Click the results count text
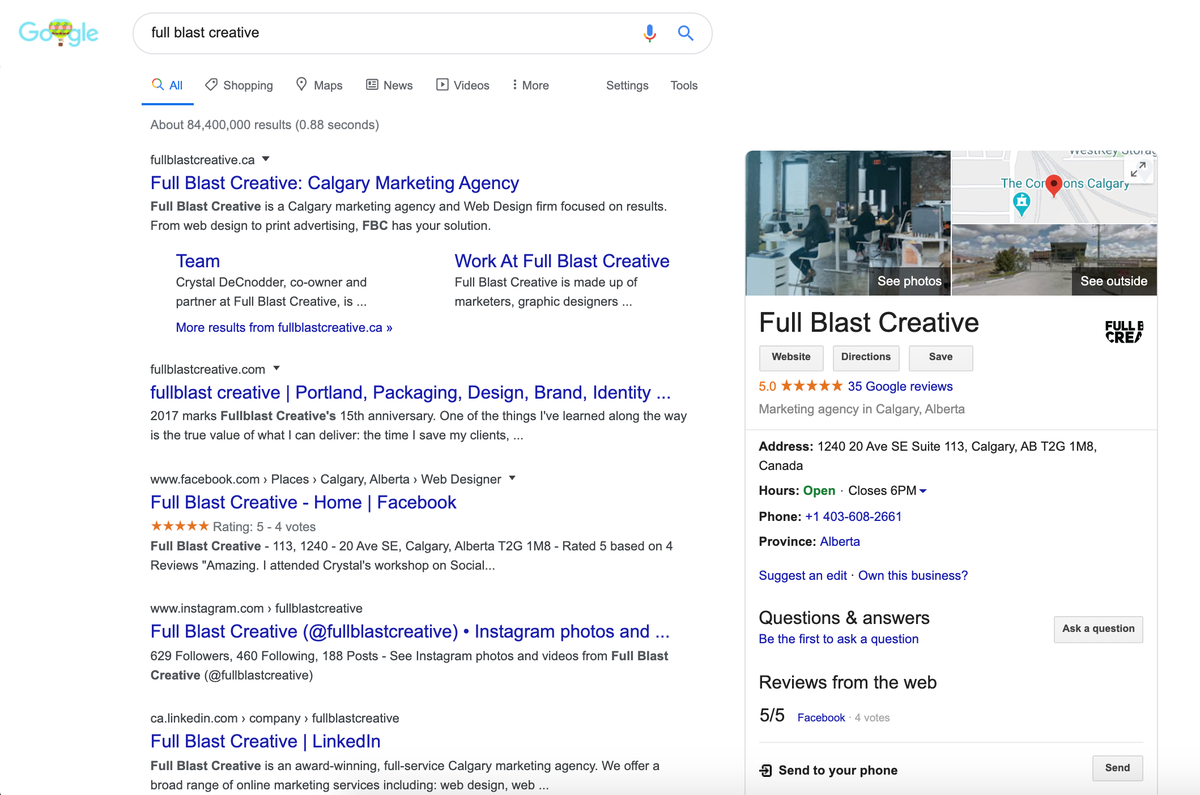The height and width of the screenshot is (795, 1200). (x=264, y=125)
